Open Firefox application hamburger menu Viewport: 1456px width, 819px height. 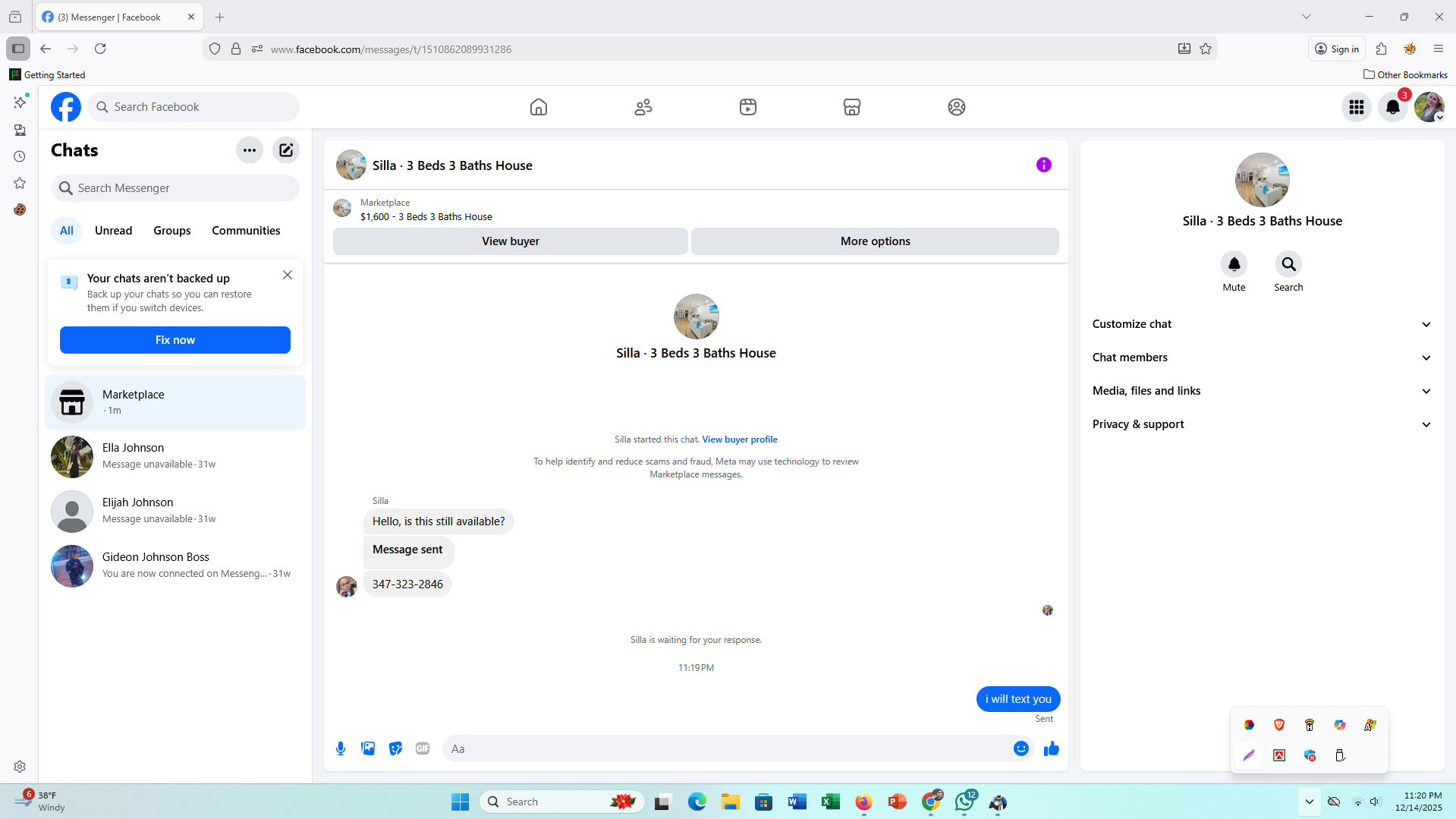pos(1438,49)
